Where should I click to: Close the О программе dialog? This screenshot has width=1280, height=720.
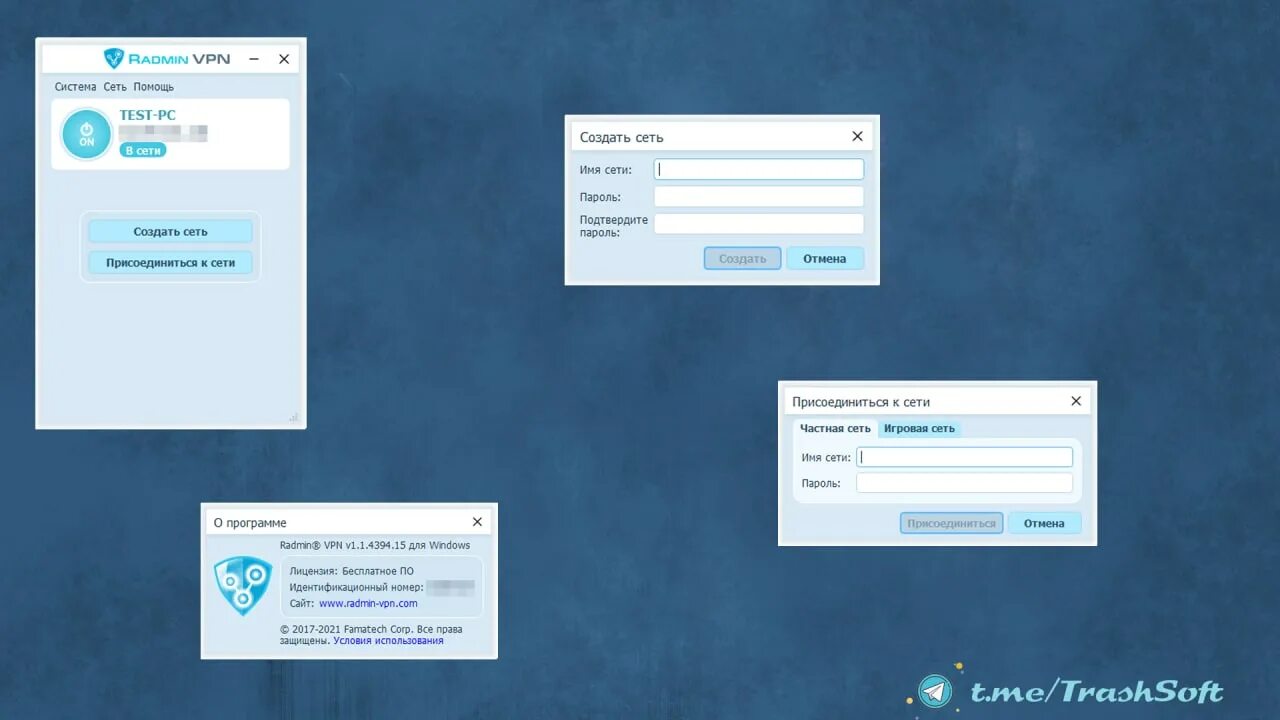477,522
